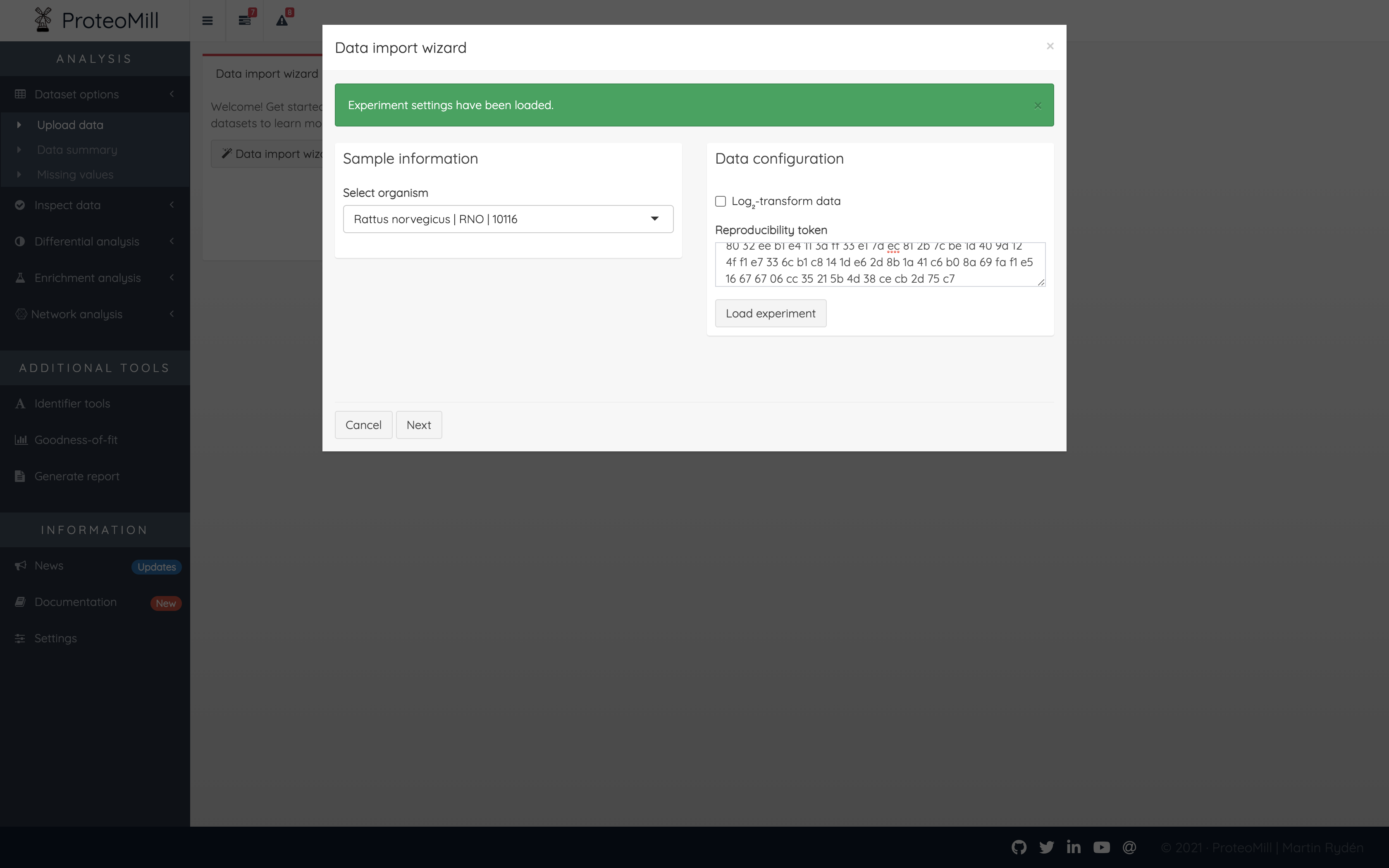Open the YouTube icon in footer
Image resolution: width=1389 pixels, height=868 pixels.
1101,847
